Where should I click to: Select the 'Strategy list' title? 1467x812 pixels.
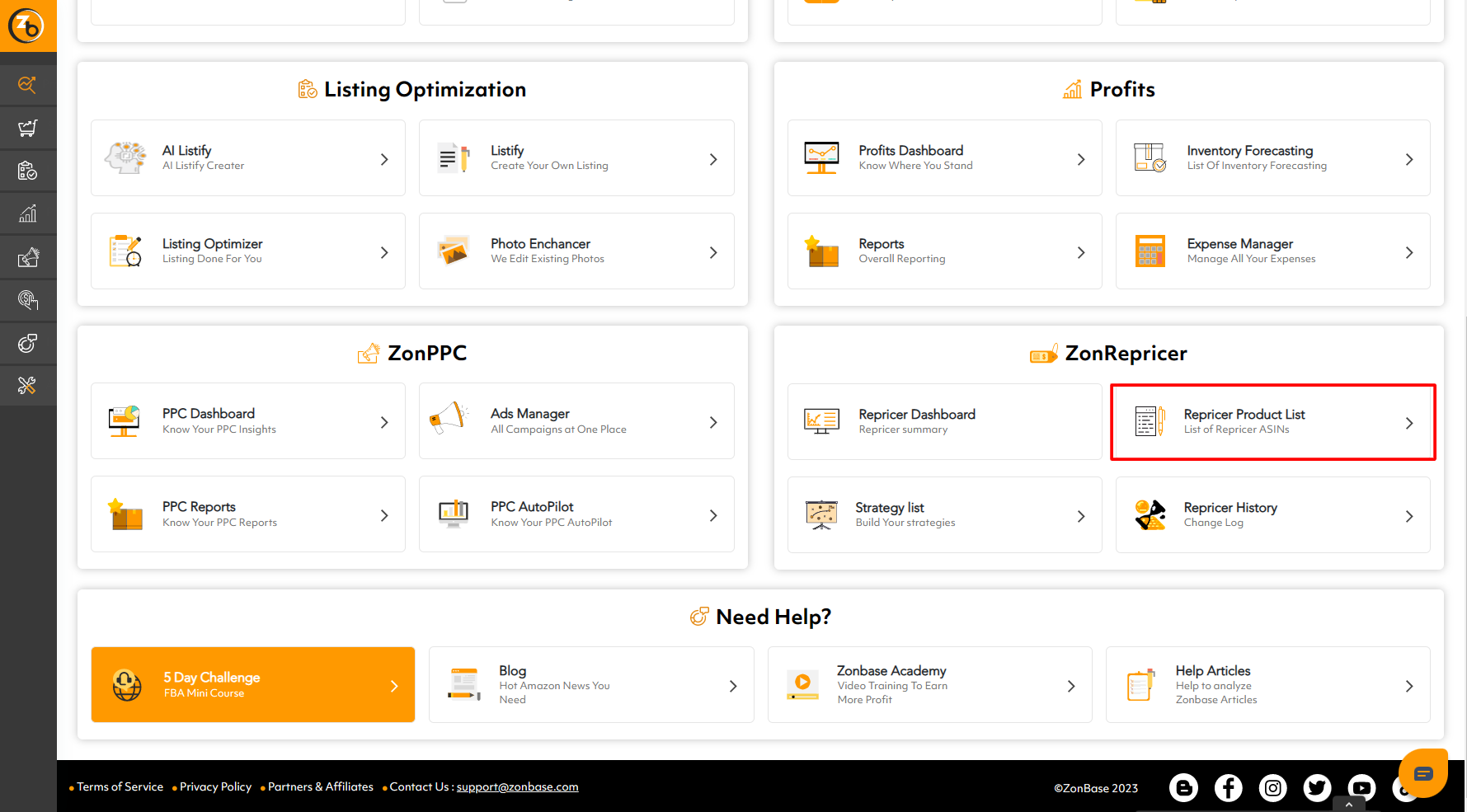tap(890, 507)
